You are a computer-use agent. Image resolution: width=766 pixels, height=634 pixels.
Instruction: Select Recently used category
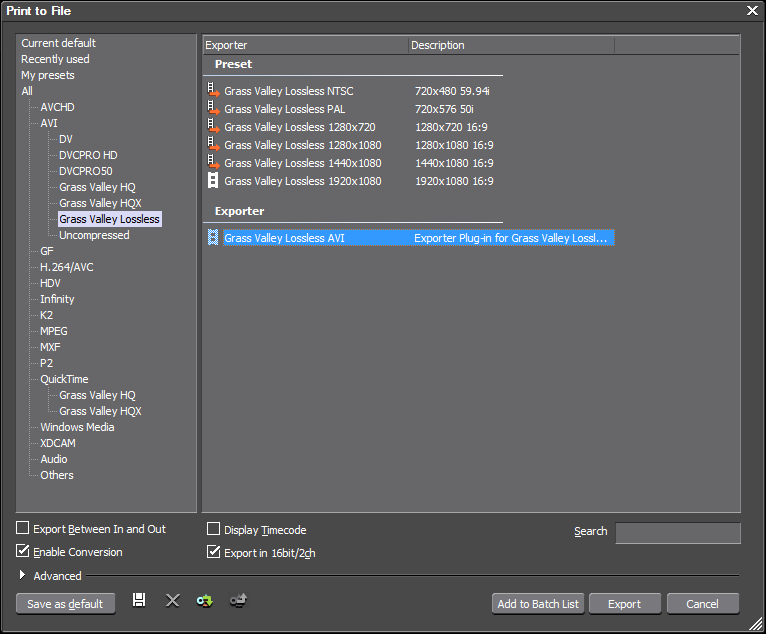click(x=55, y=59)
